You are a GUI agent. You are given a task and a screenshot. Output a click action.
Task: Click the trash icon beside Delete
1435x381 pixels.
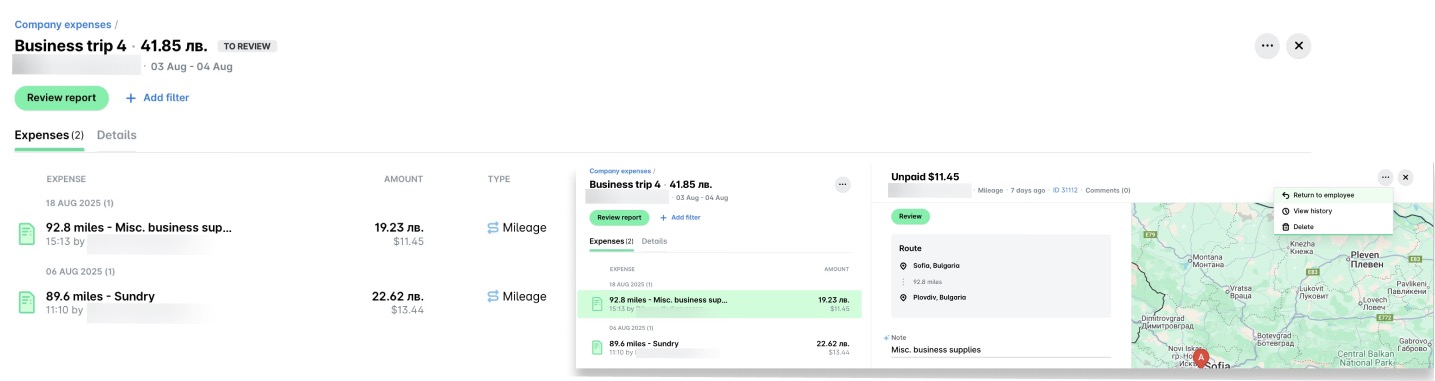point(1285,227)
